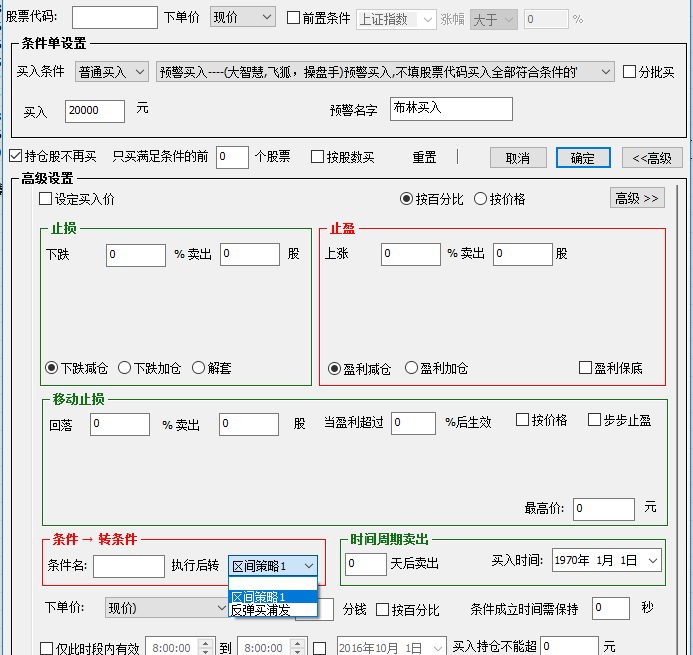This screenshot has width=693, height=655.
Task: Click the 股票代码 input field
Action: click(x=114, y=17)
